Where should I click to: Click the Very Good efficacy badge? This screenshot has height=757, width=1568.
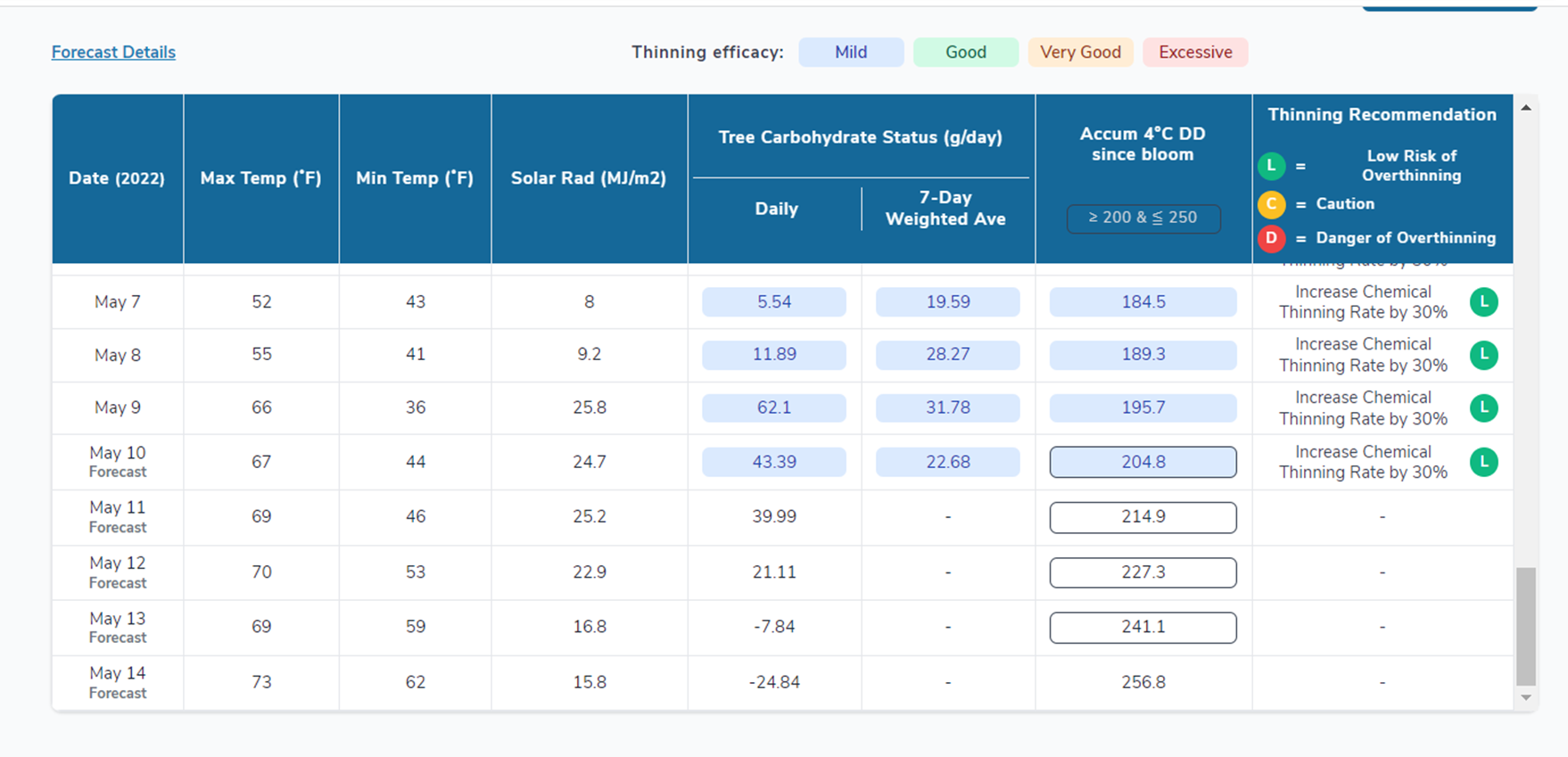tap(1080, 52)
